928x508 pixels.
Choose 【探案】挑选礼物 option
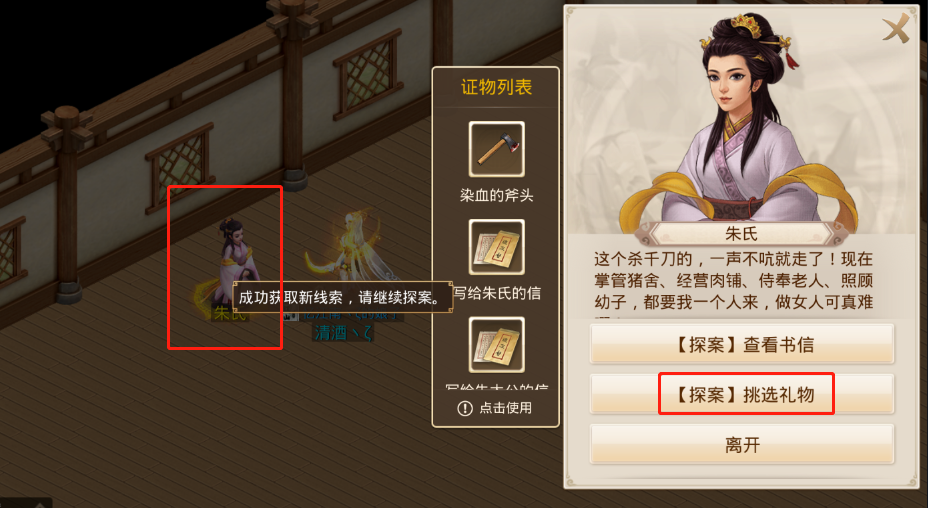[x=742, y=394]
